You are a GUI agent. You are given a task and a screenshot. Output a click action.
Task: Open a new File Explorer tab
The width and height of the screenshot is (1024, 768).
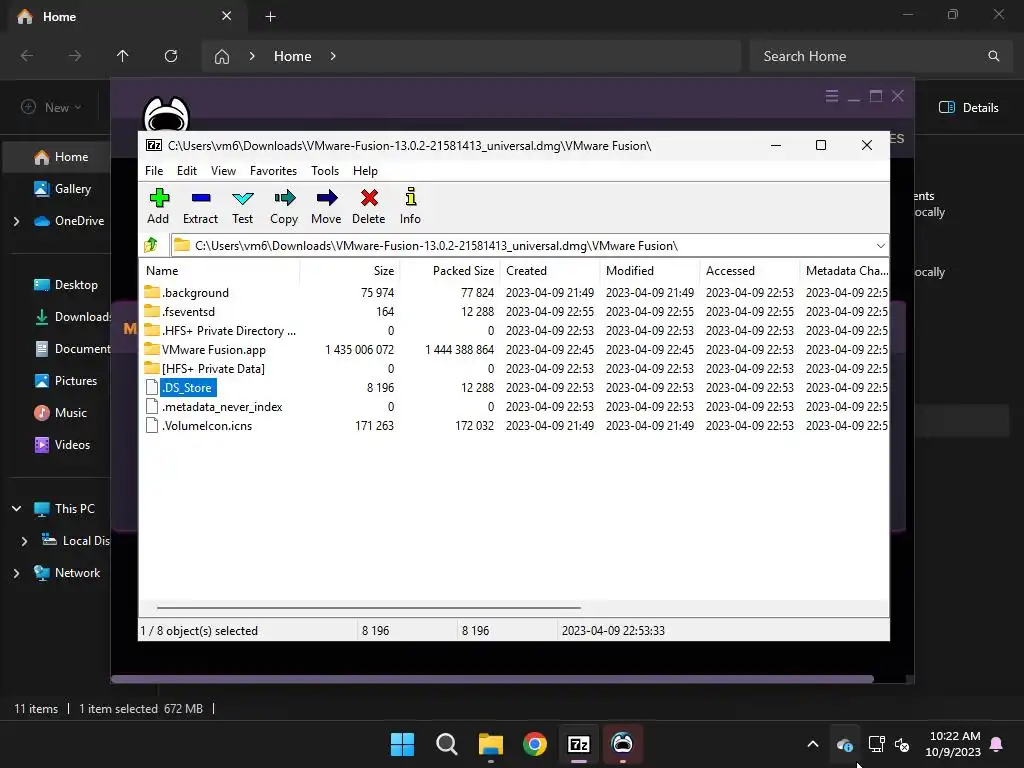[270, 17]
